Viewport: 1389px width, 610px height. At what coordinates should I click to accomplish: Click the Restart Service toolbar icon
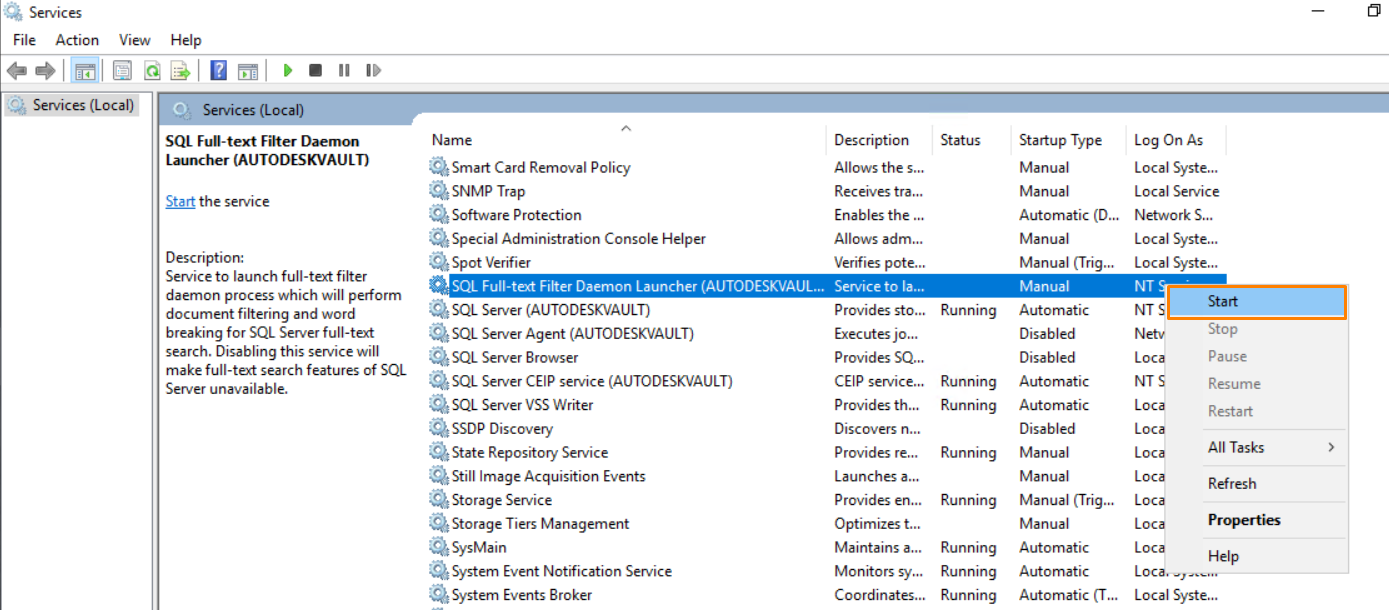(373, 70)
